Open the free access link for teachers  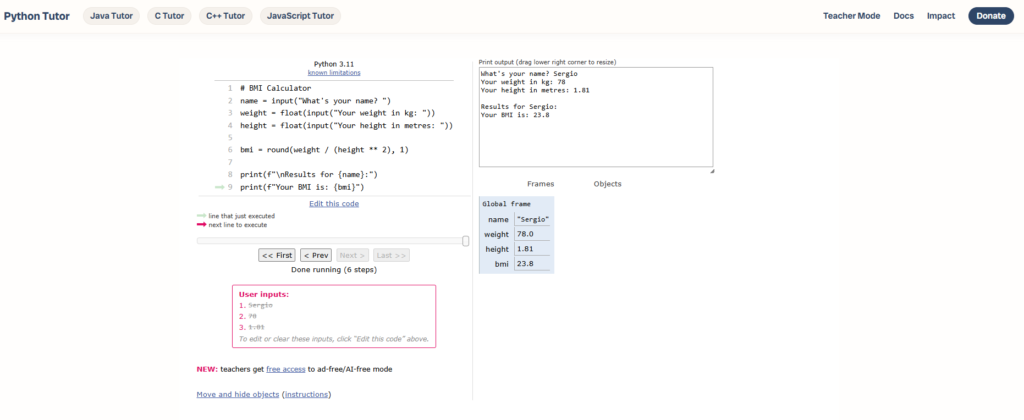[285, 369]
